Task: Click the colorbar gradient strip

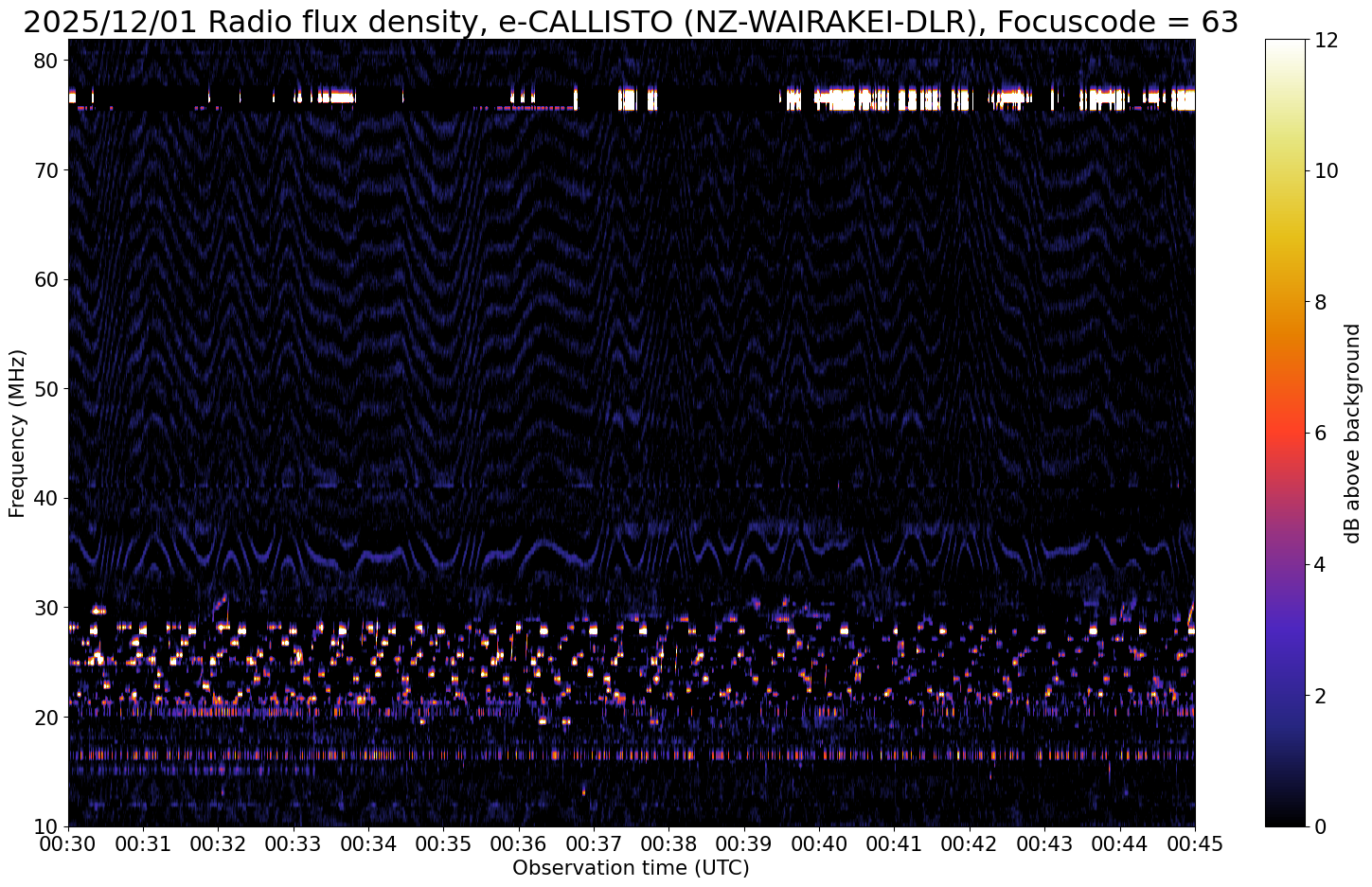Action: pyautogui.click(x=1284, y=433)
